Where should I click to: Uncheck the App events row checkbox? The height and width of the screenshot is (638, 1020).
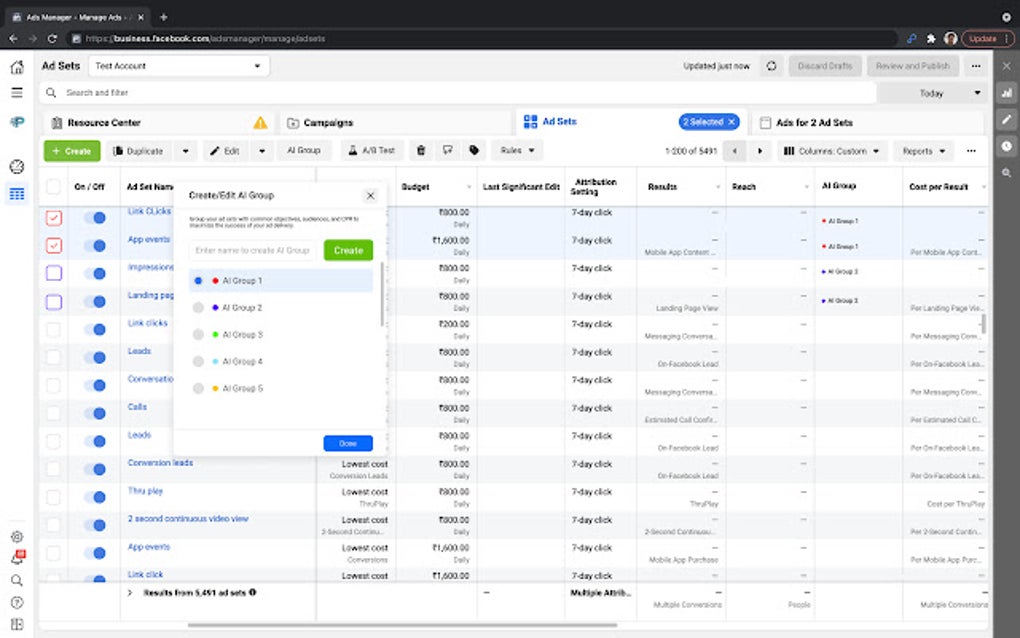coord(54,245)
